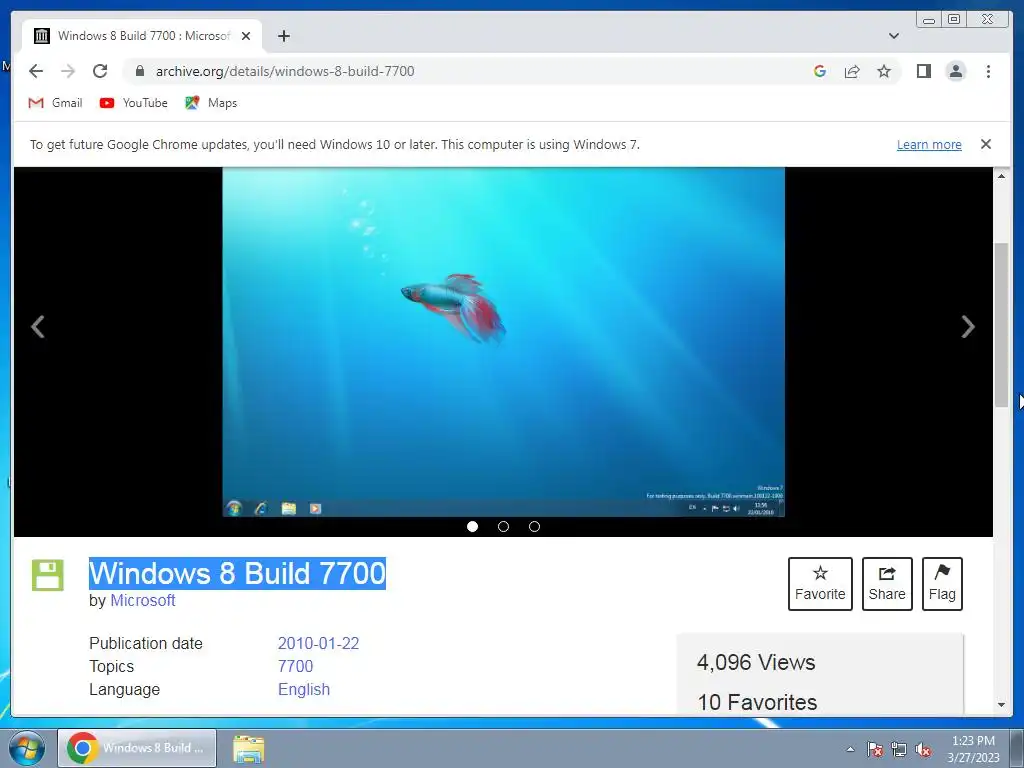Open Action Center flag tray icon
Image resolution: width=1024 pixels, height=768 pixels.
click(875, 749)
